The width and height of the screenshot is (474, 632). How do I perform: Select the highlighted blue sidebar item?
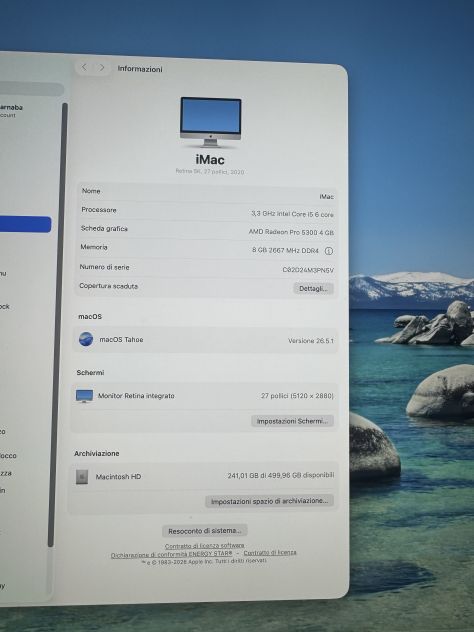(x=25, y=224)
